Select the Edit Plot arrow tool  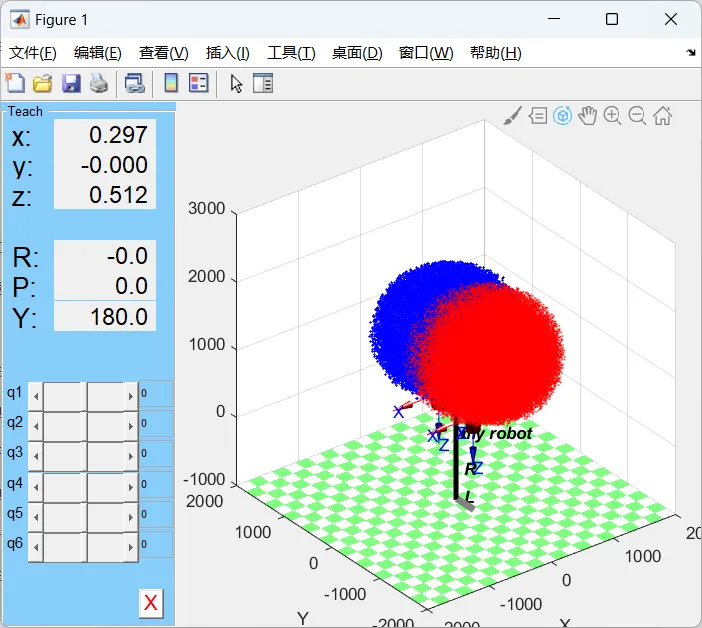[x=236, y=84]
